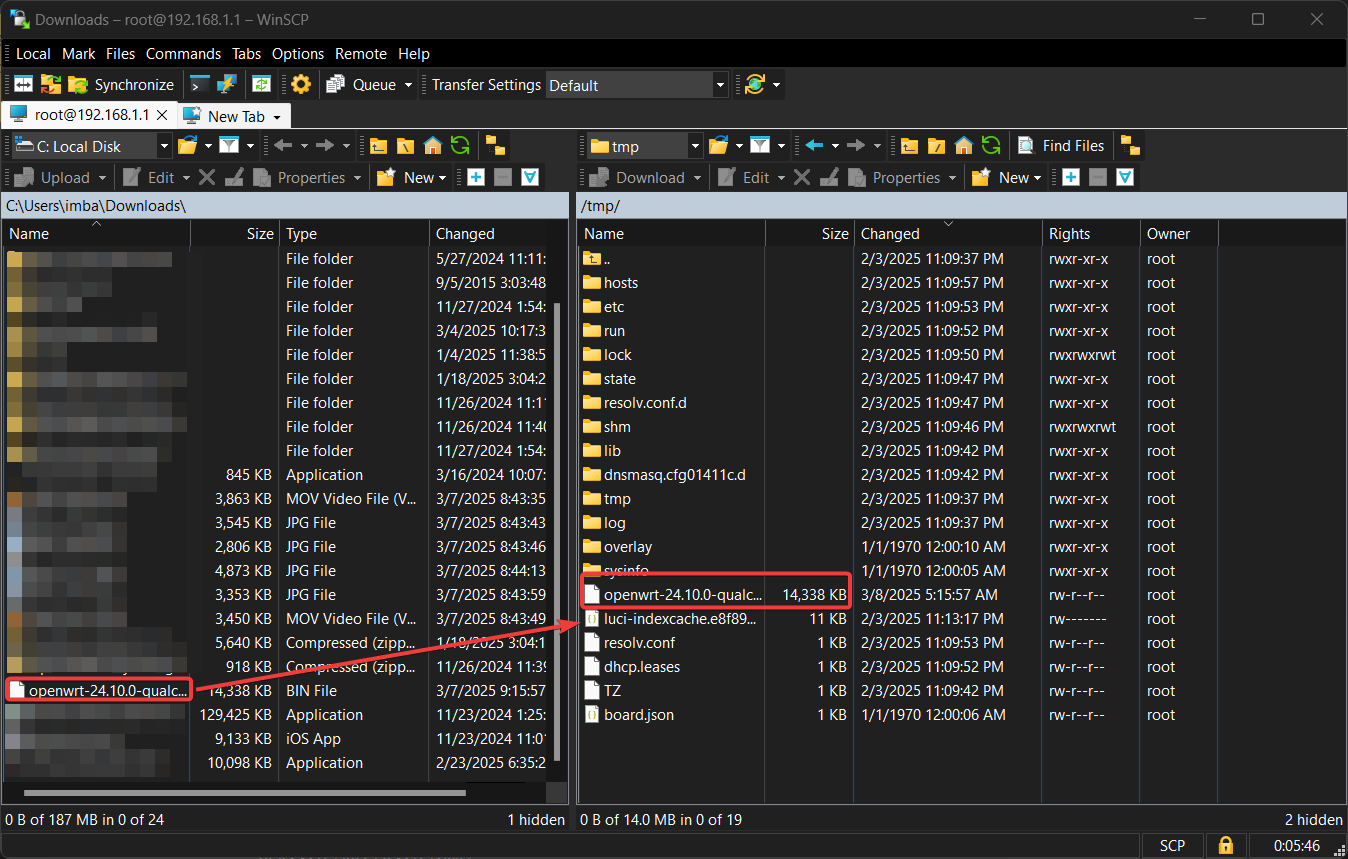The width and height of the screenshot is (1348, 859).
Task: Select the dhcp.leases file in remote panel
Action: tap(641, 667)
